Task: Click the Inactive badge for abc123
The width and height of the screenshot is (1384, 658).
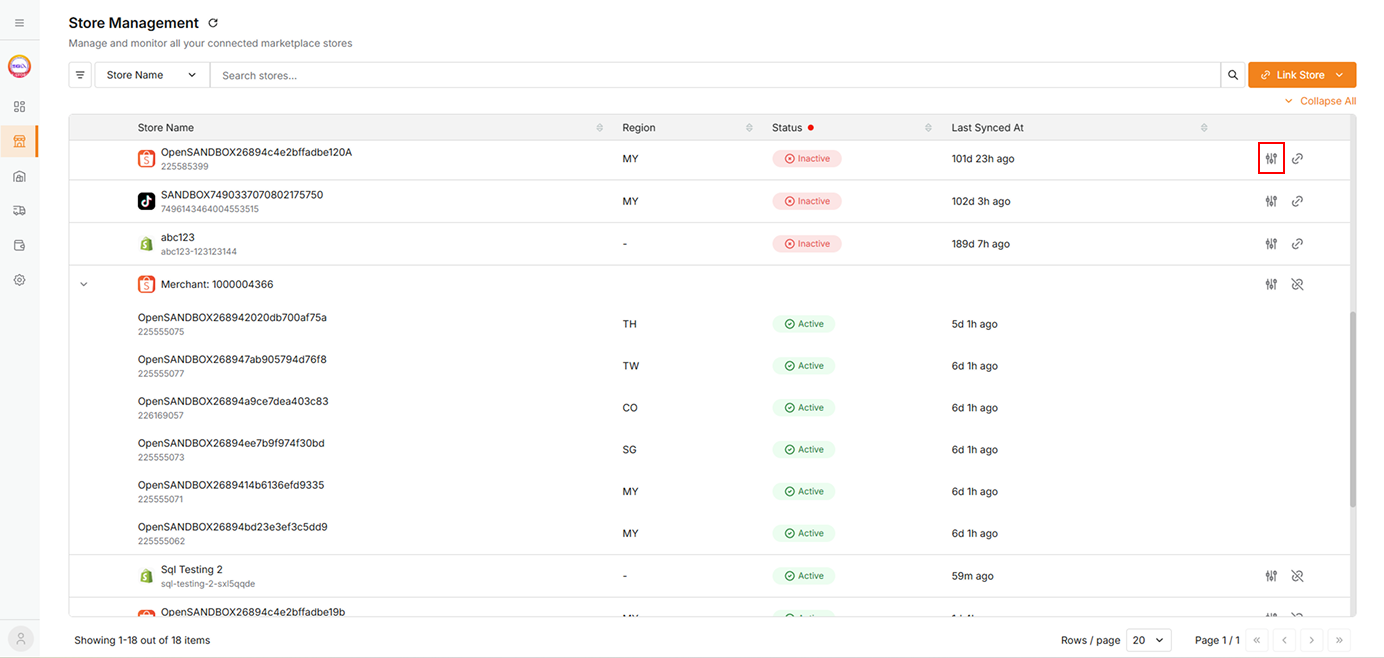Action: pos(807,244)
